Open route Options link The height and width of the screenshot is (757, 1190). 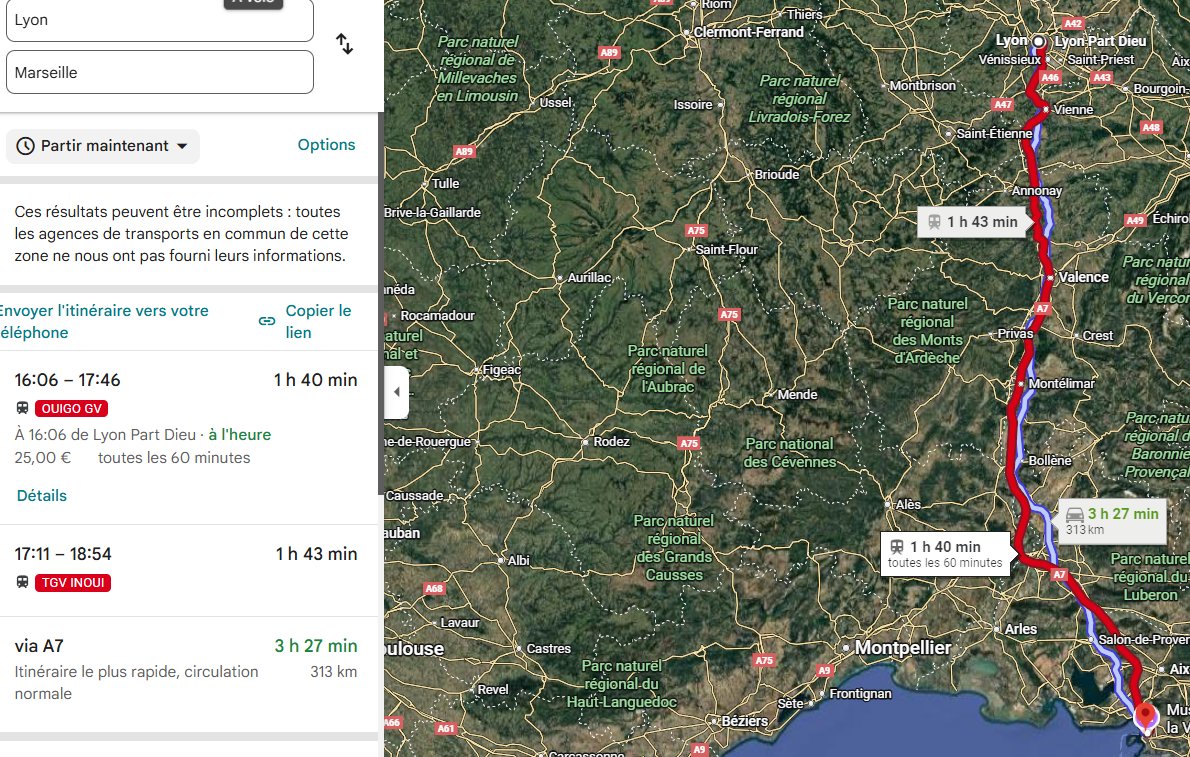(326, 145)
